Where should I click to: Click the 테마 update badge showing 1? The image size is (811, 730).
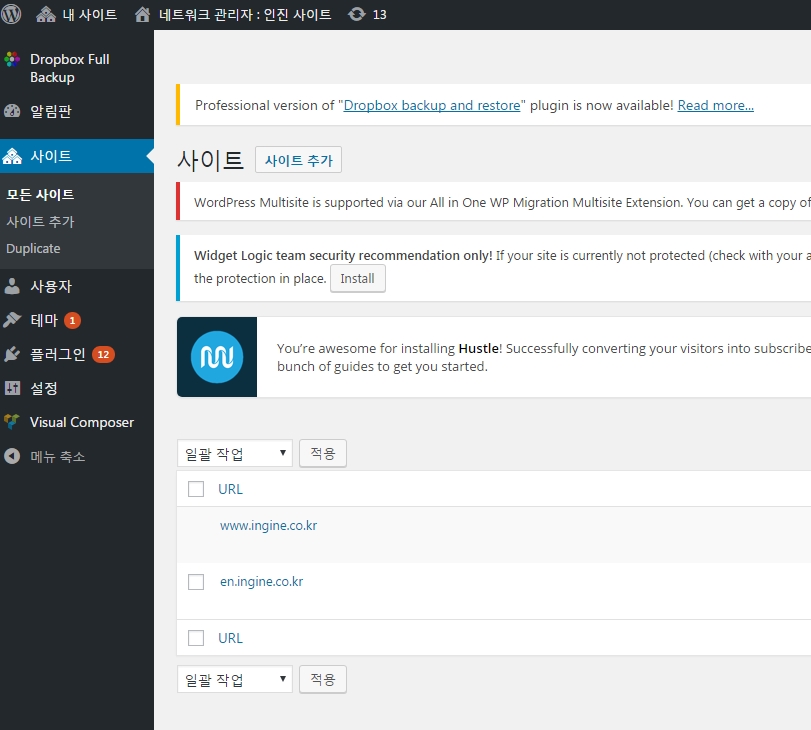72,321
